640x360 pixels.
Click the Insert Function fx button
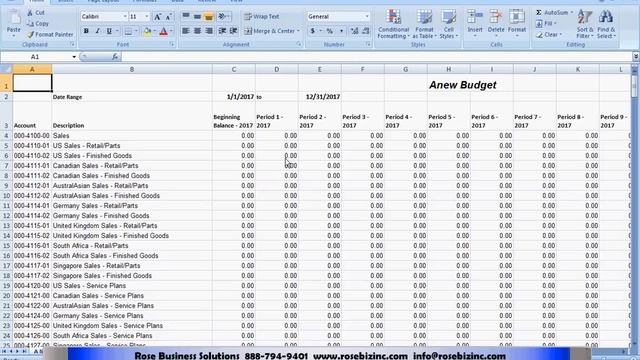[x=115, y=57]
